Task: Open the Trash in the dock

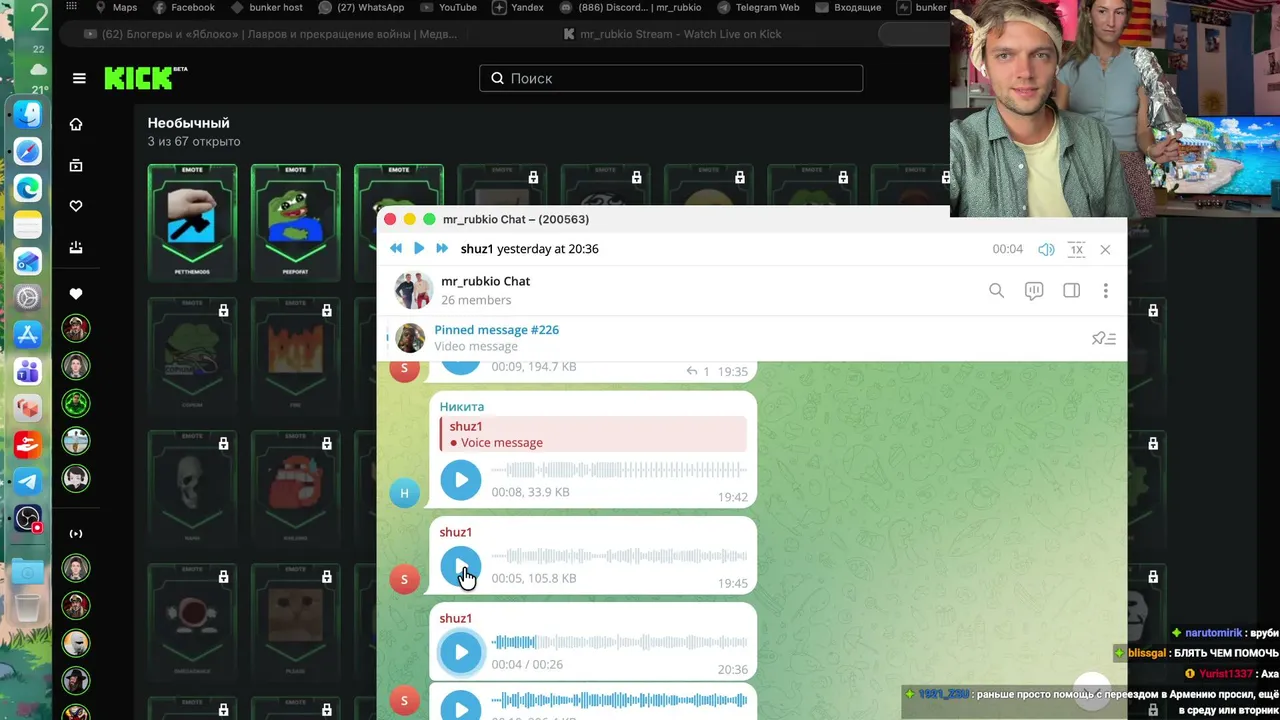Action: click(28, 606)
